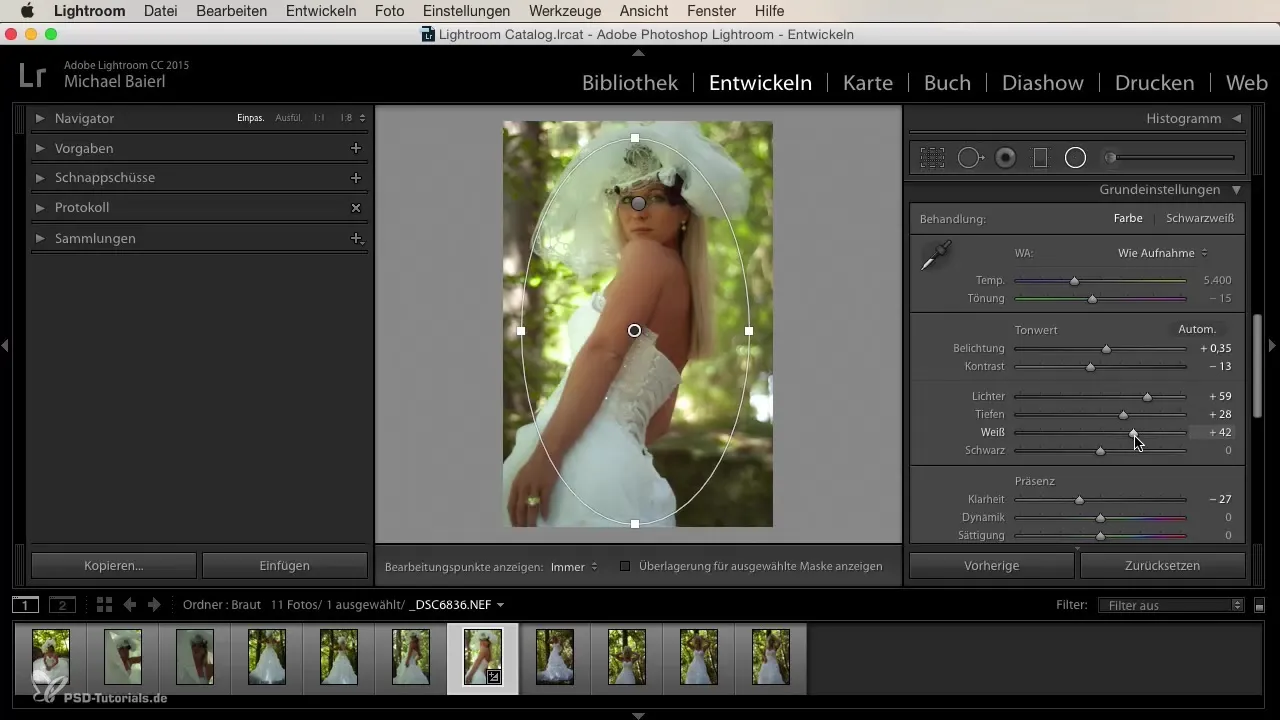Toggle filter switch at filmstrip right
The width and height of the screenshot is (1280, 720).
(x=1260, y=605)
